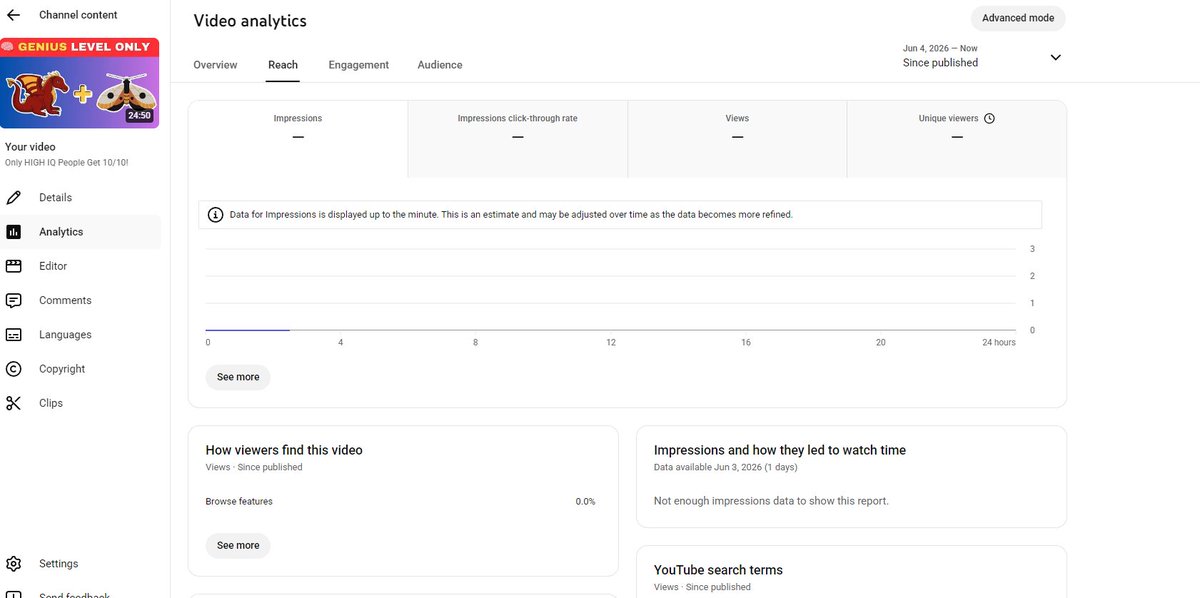This screenshot has height=598, width=1200.
Task: Open the Details menu label
Action: pyautogui.click(x=55, y=198)
